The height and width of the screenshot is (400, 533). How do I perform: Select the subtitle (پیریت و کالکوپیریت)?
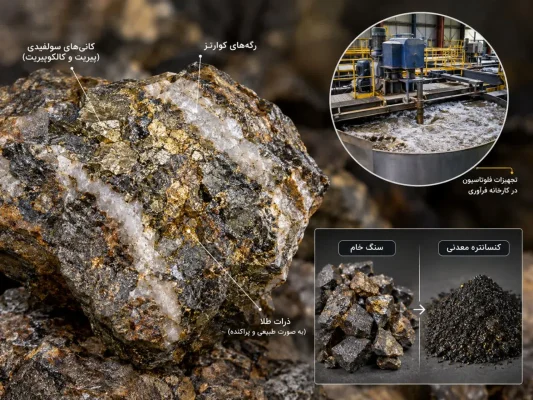[x=61, y=58]
